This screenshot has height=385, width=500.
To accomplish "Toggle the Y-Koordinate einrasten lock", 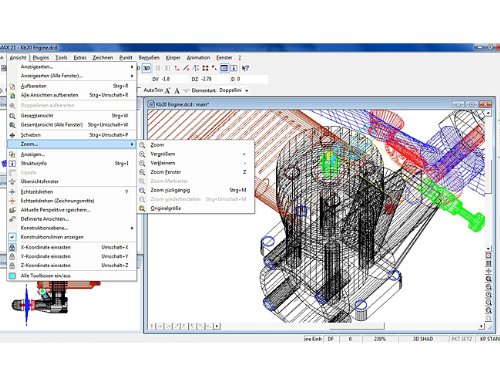I will pyautogui.click(x=12, y=256).
